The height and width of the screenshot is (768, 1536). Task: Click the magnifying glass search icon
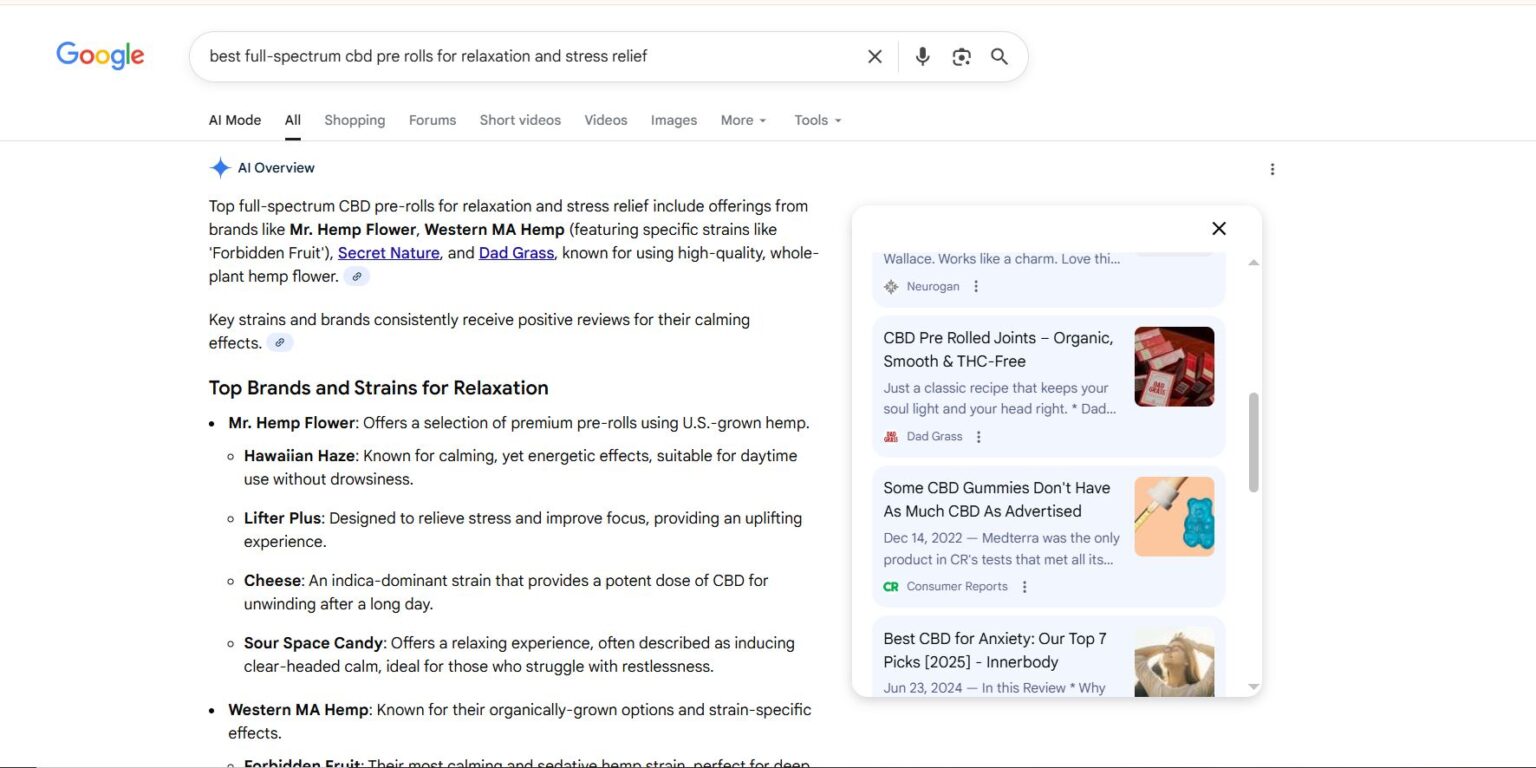coord(999,57)
